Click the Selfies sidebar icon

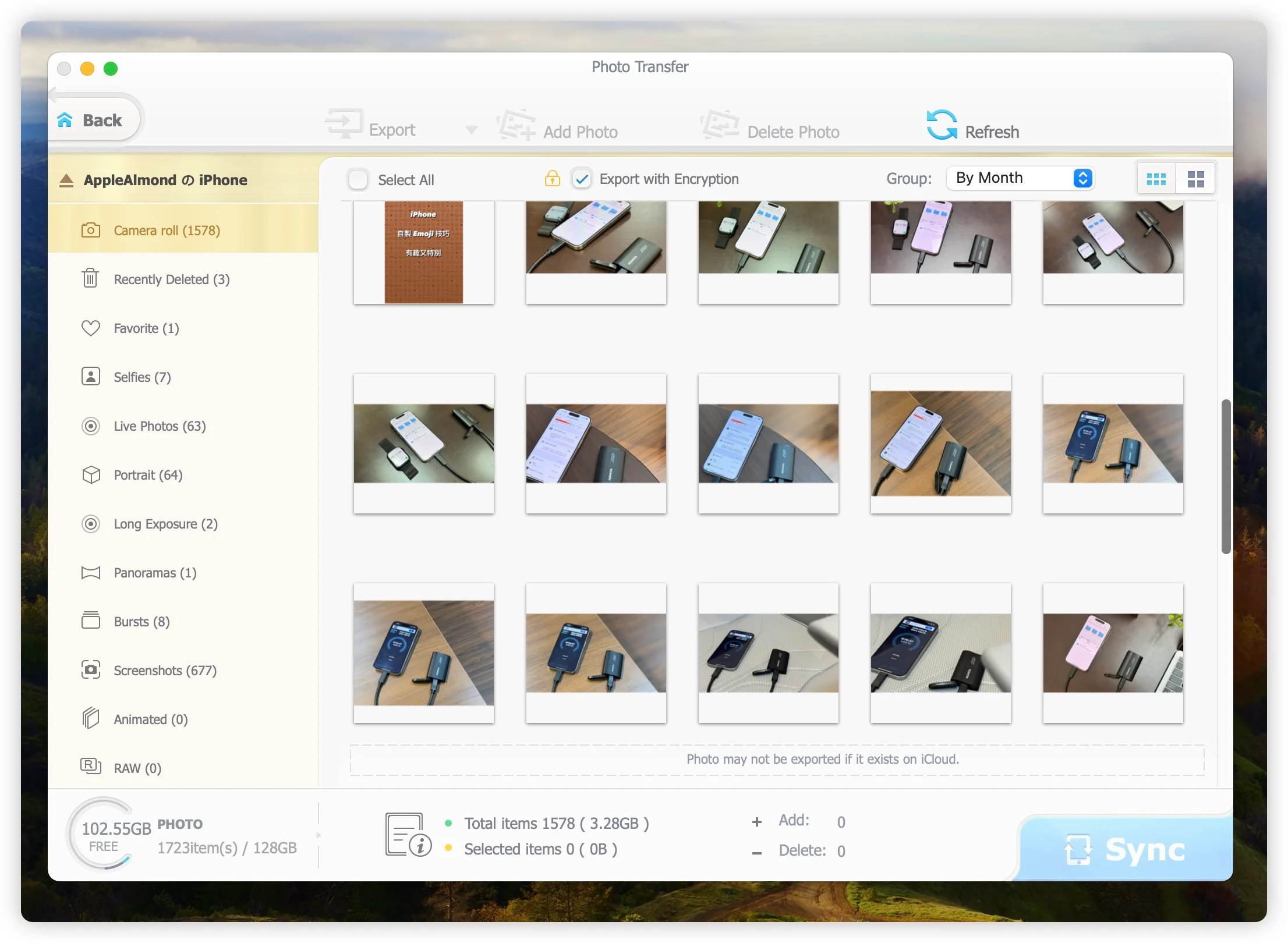click(92, 376)
